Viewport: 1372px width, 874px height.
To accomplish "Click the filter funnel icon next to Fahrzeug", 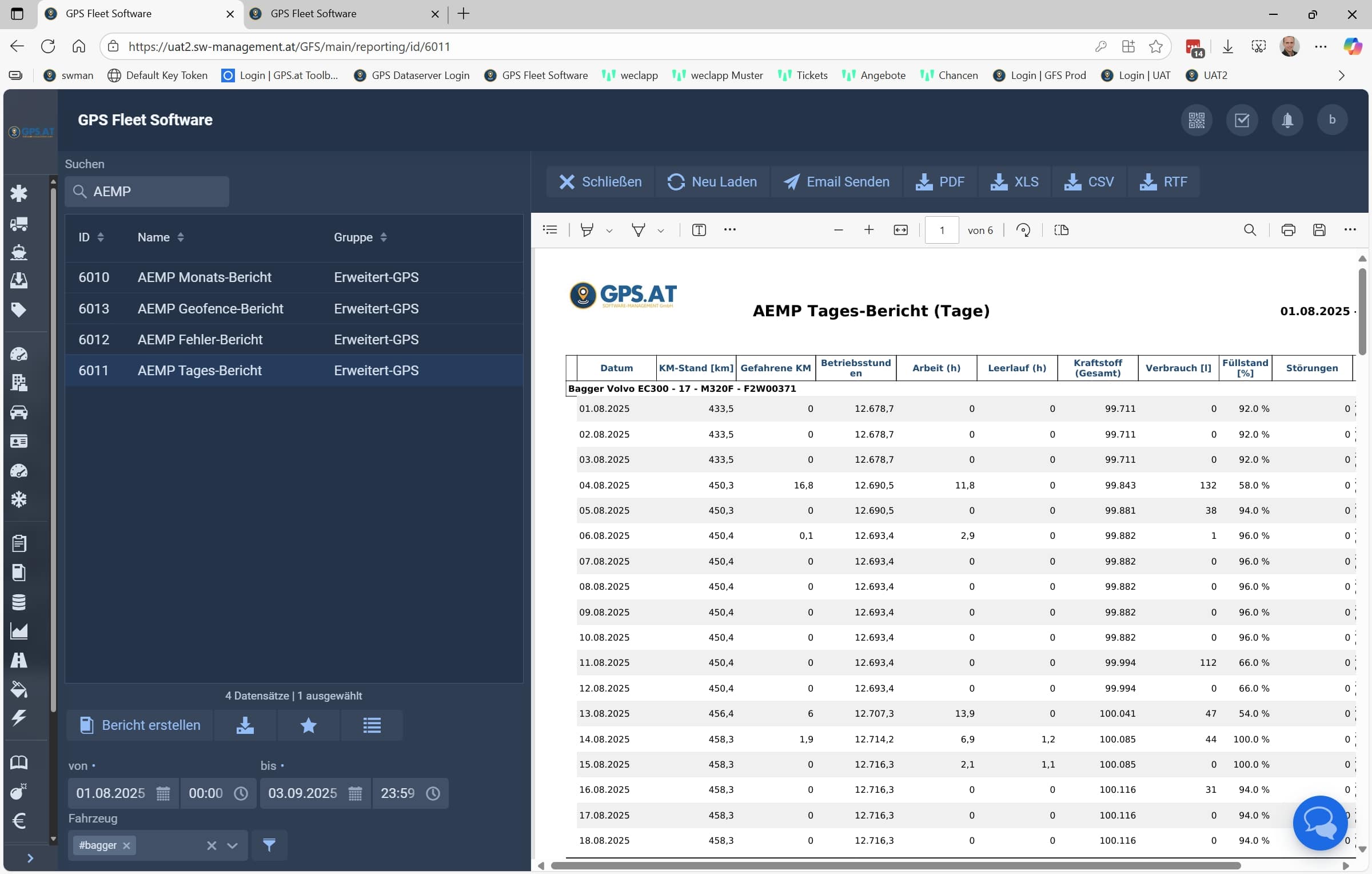I will [x=269, y=845].
